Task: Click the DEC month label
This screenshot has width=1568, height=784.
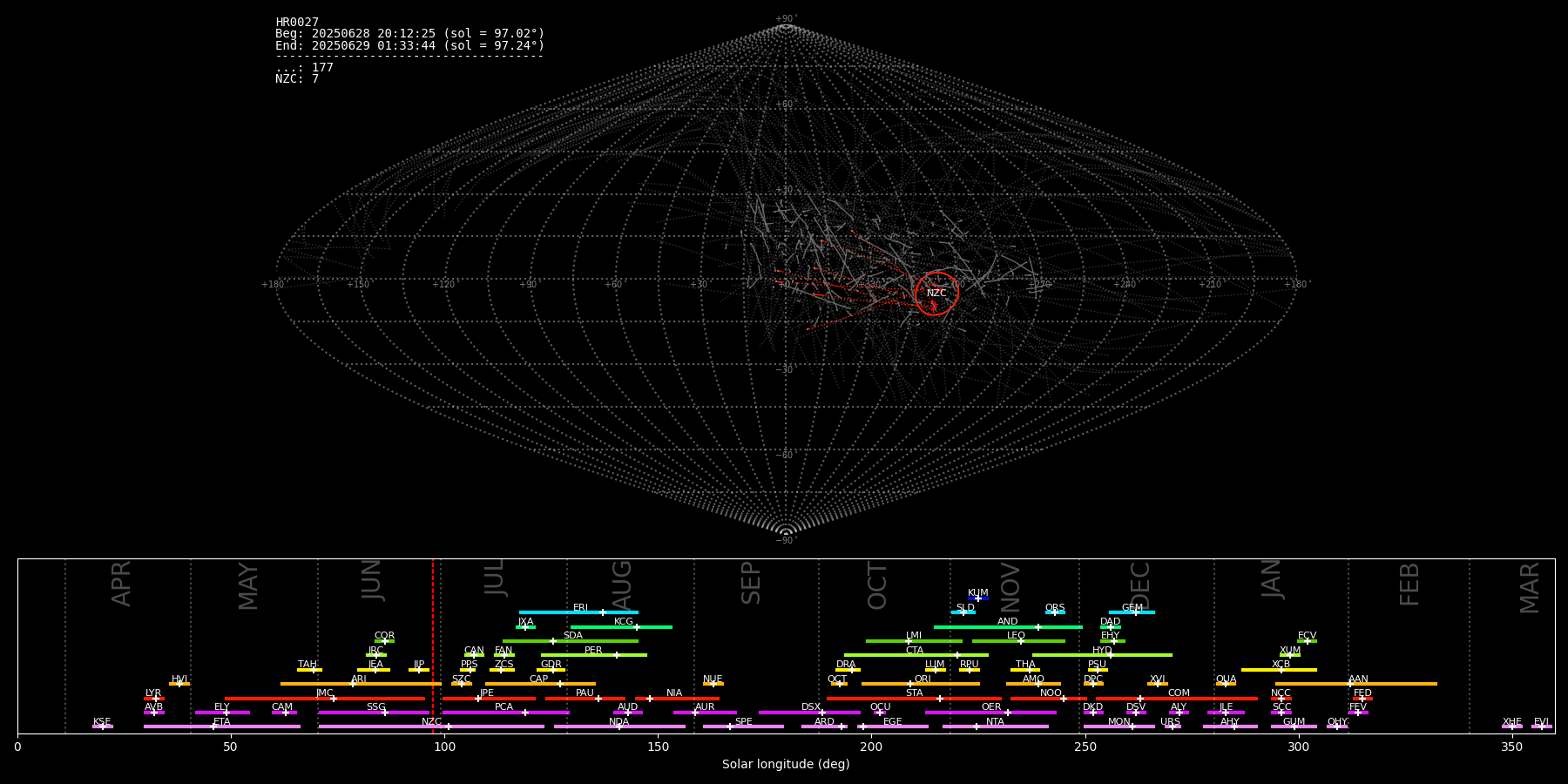Action: [1140, 585]
